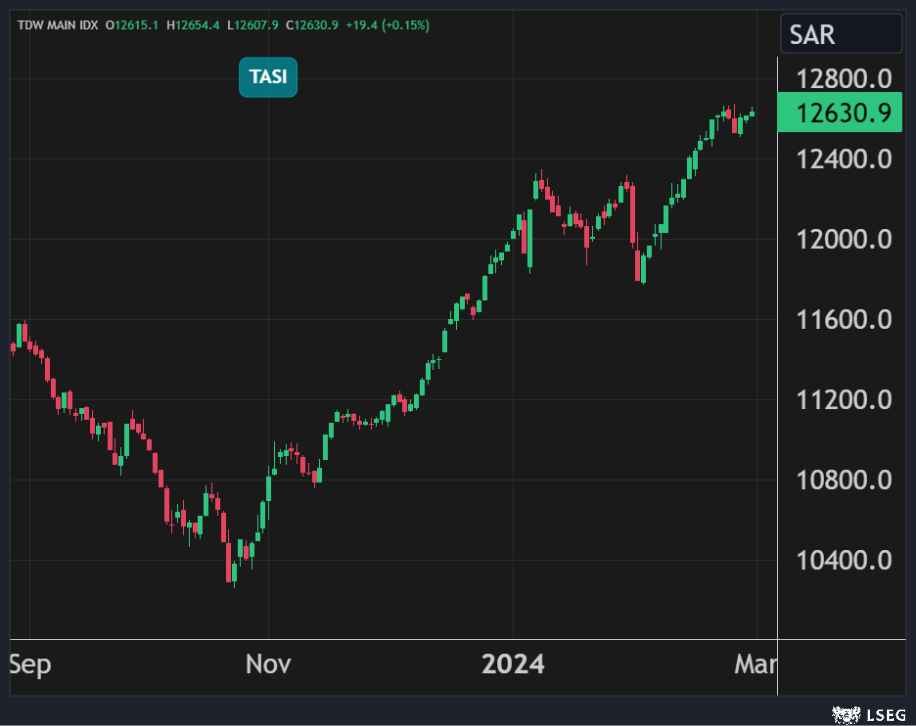Open the SAR currency selector
Image resolution: width=916 pixels, height=726 pixels.
pos(841,35)
